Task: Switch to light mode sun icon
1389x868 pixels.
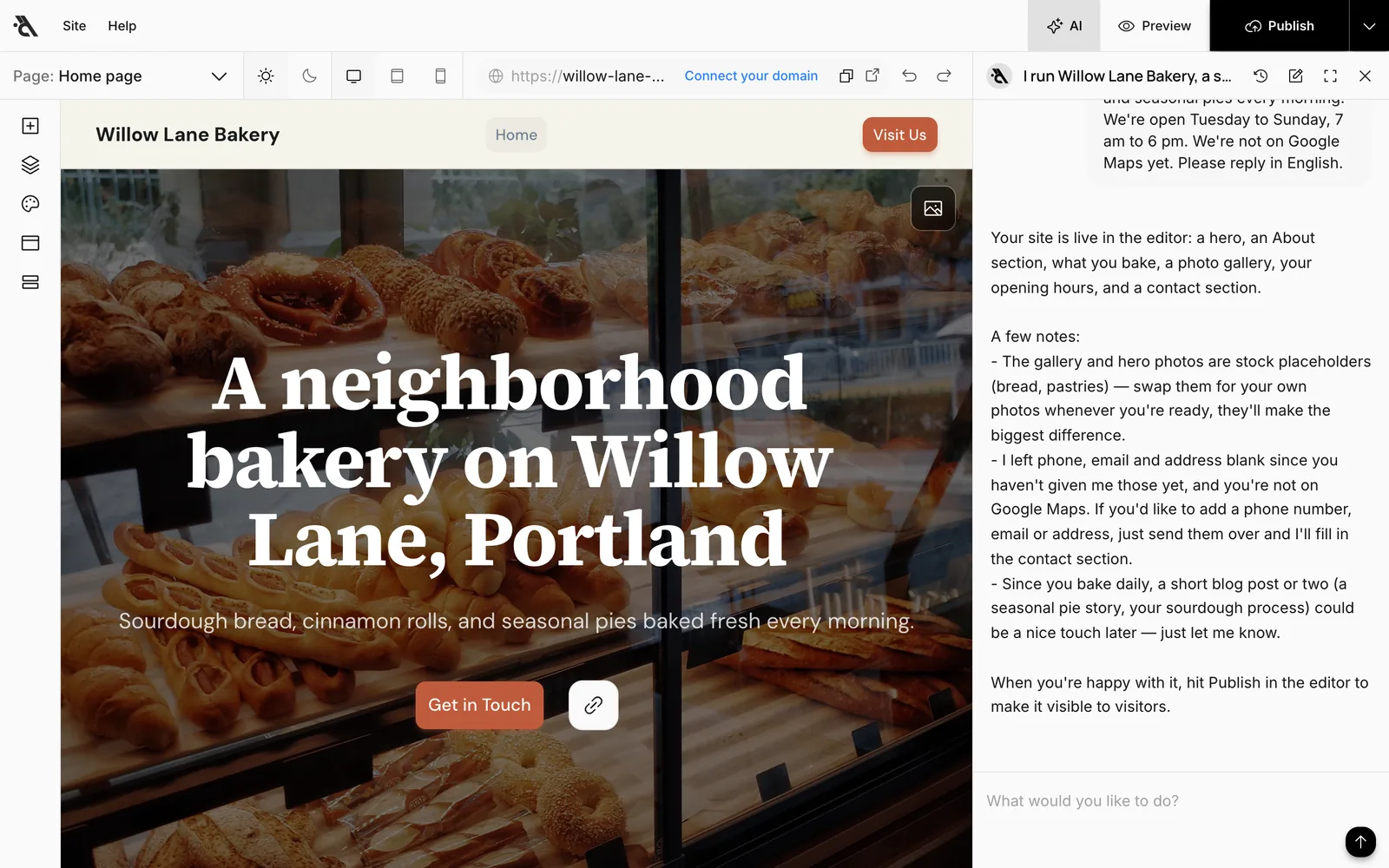Action: [266, 76]
